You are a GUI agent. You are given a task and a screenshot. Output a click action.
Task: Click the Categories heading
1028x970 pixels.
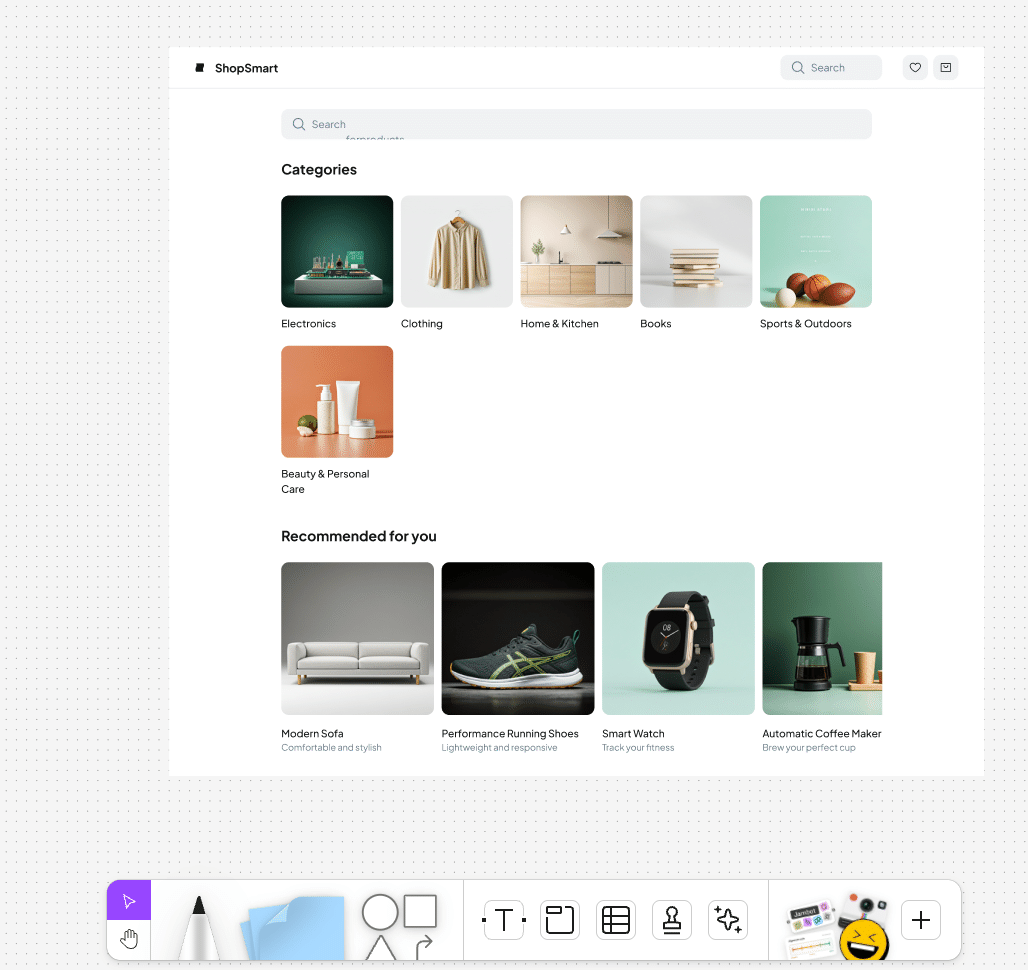click(319, 170)
